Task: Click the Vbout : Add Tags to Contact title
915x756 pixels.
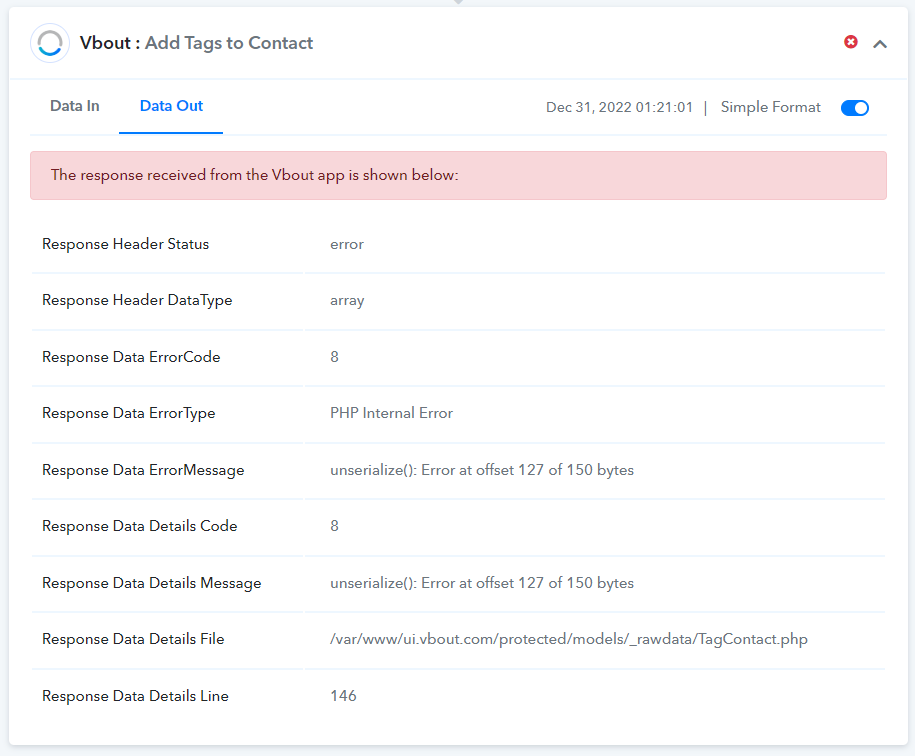Action: (196, 43)
